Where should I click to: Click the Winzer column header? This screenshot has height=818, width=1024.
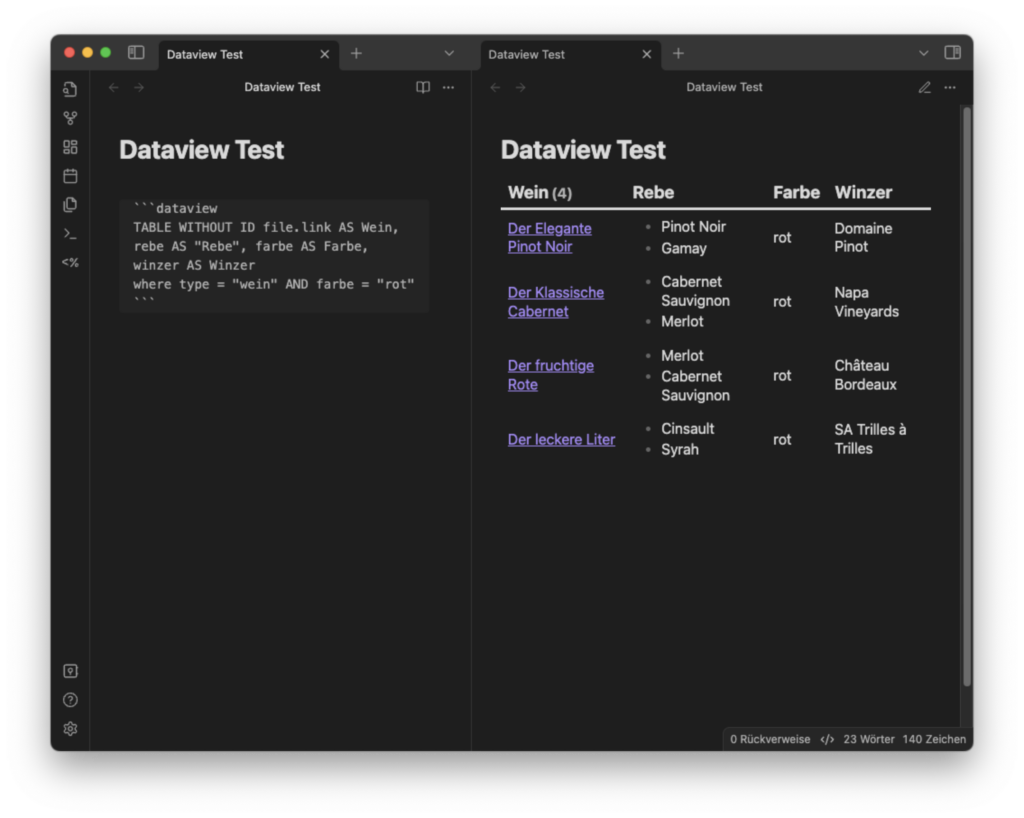coord(863,193)
